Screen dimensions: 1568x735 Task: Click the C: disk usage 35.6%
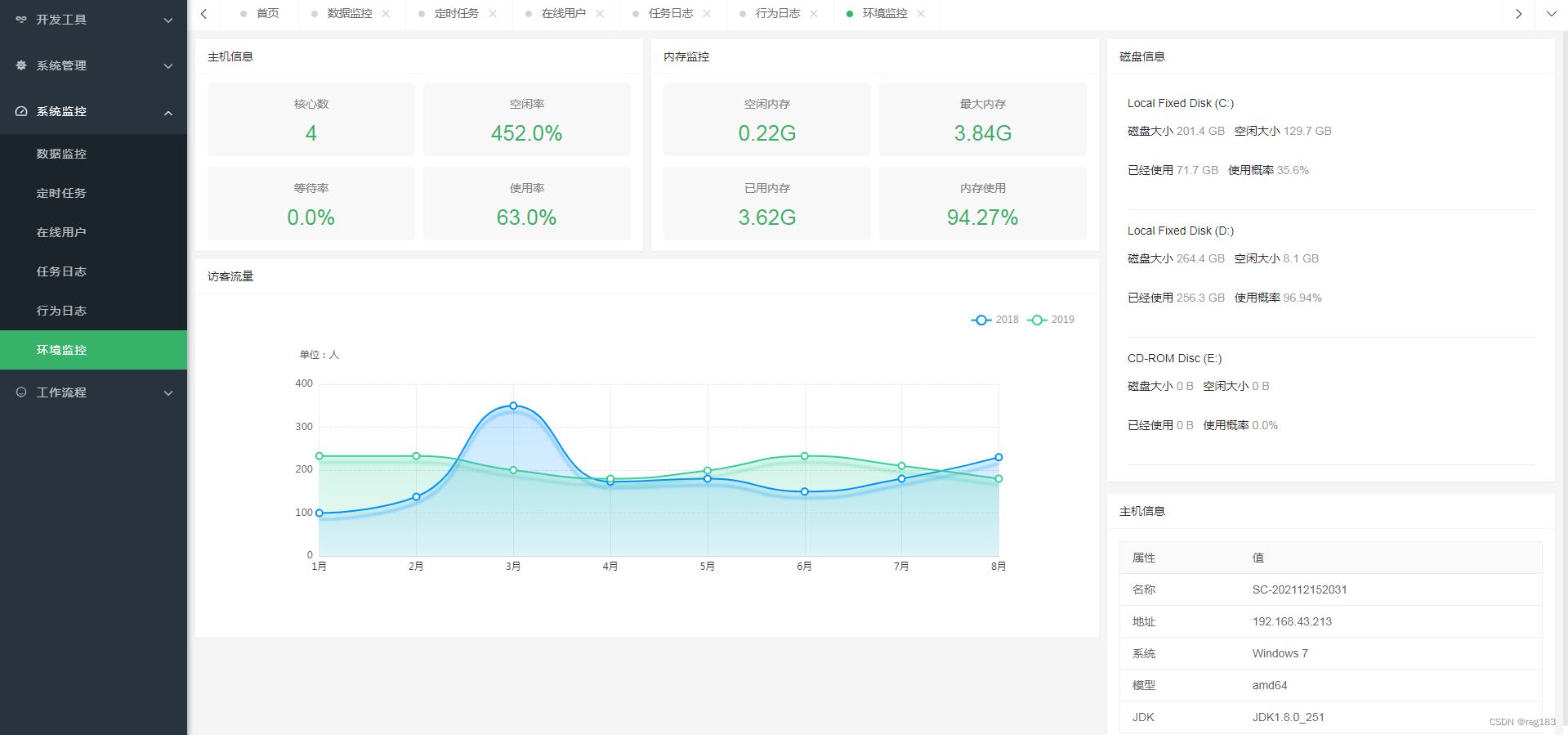1293,170
